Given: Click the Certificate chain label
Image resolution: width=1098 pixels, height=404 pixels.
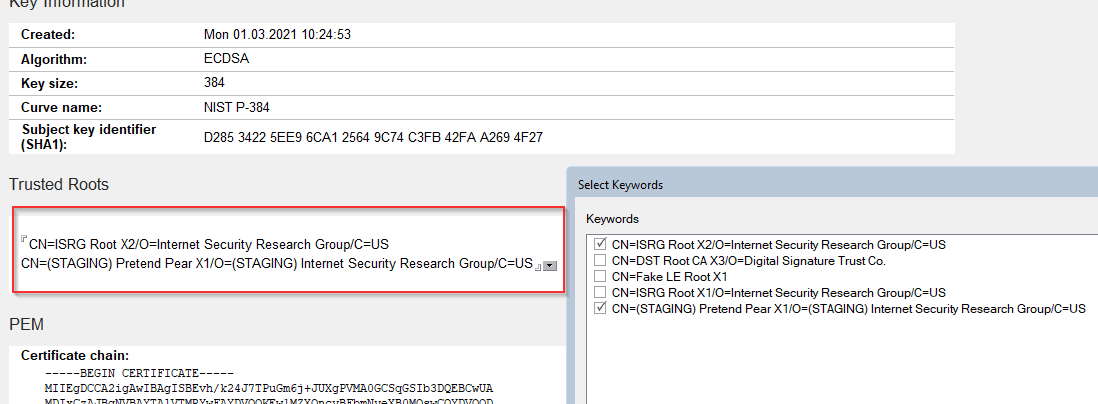Looking at the screenshot, I should (x=75, y=356).
